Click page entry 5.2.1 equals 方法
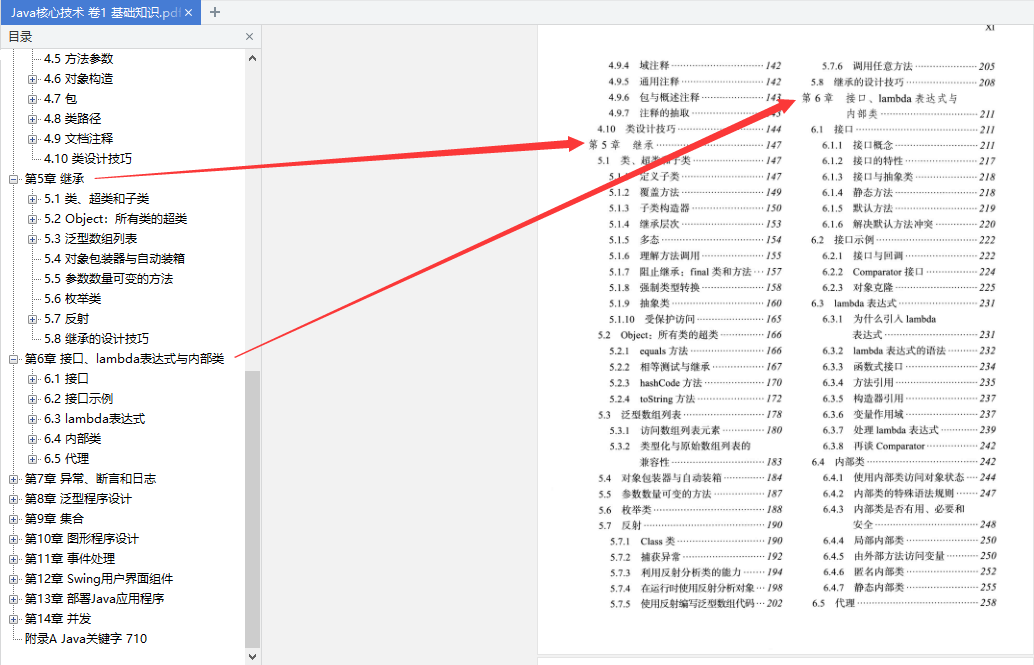 coord(695,351)
